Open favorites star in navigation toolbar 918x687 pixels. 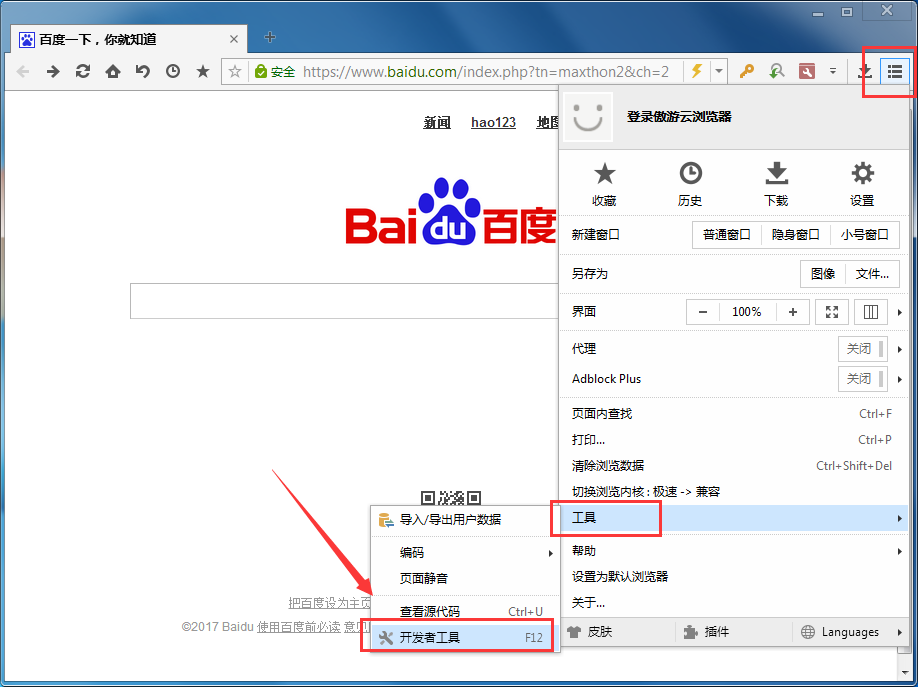[x=203, y=71]
